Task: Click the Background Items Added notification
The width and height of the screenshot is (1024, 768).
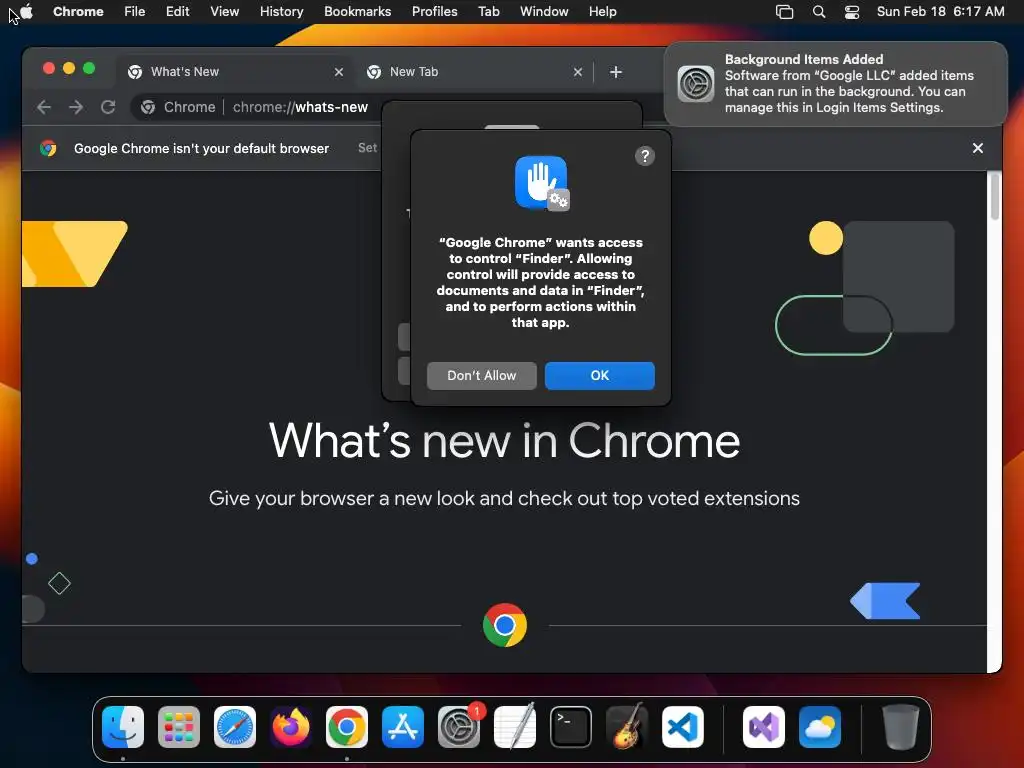Action: point(835,84)
